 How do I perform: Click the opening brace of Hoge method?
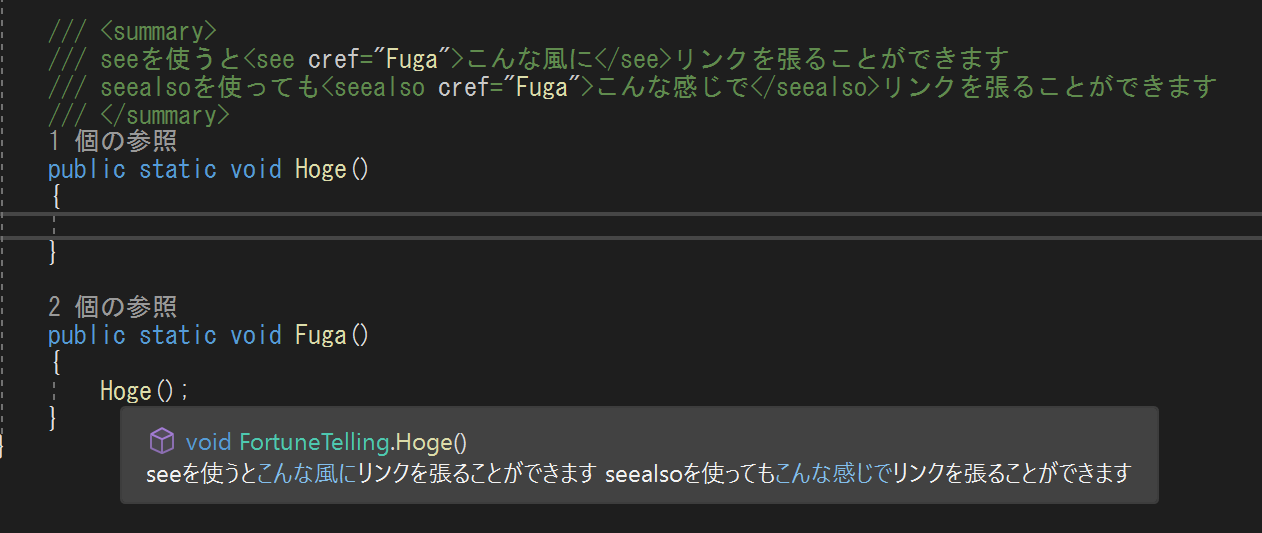click(x=55, y=196)
